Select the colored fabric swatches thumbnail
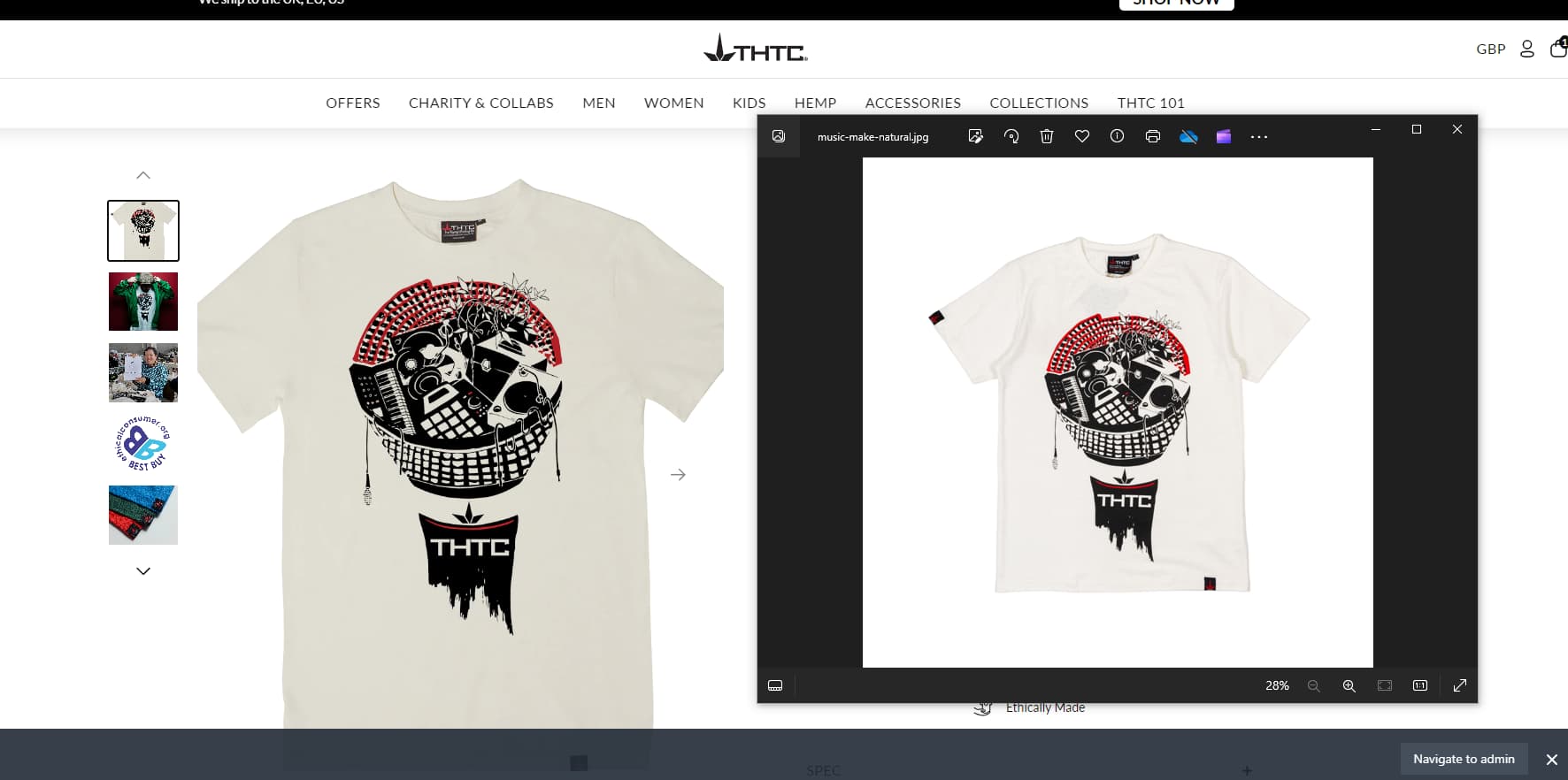The height and width of the screenshot is (780, 1568). 143,515
